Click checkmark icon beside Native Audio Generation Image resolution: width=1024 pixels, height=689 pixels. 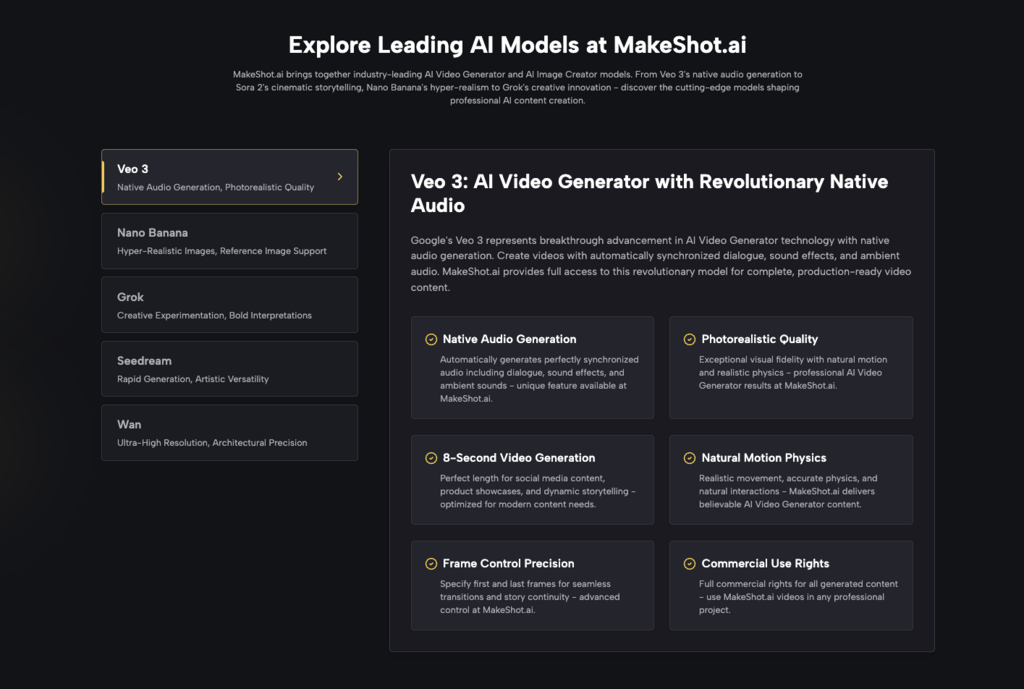(x=430, y=339)
